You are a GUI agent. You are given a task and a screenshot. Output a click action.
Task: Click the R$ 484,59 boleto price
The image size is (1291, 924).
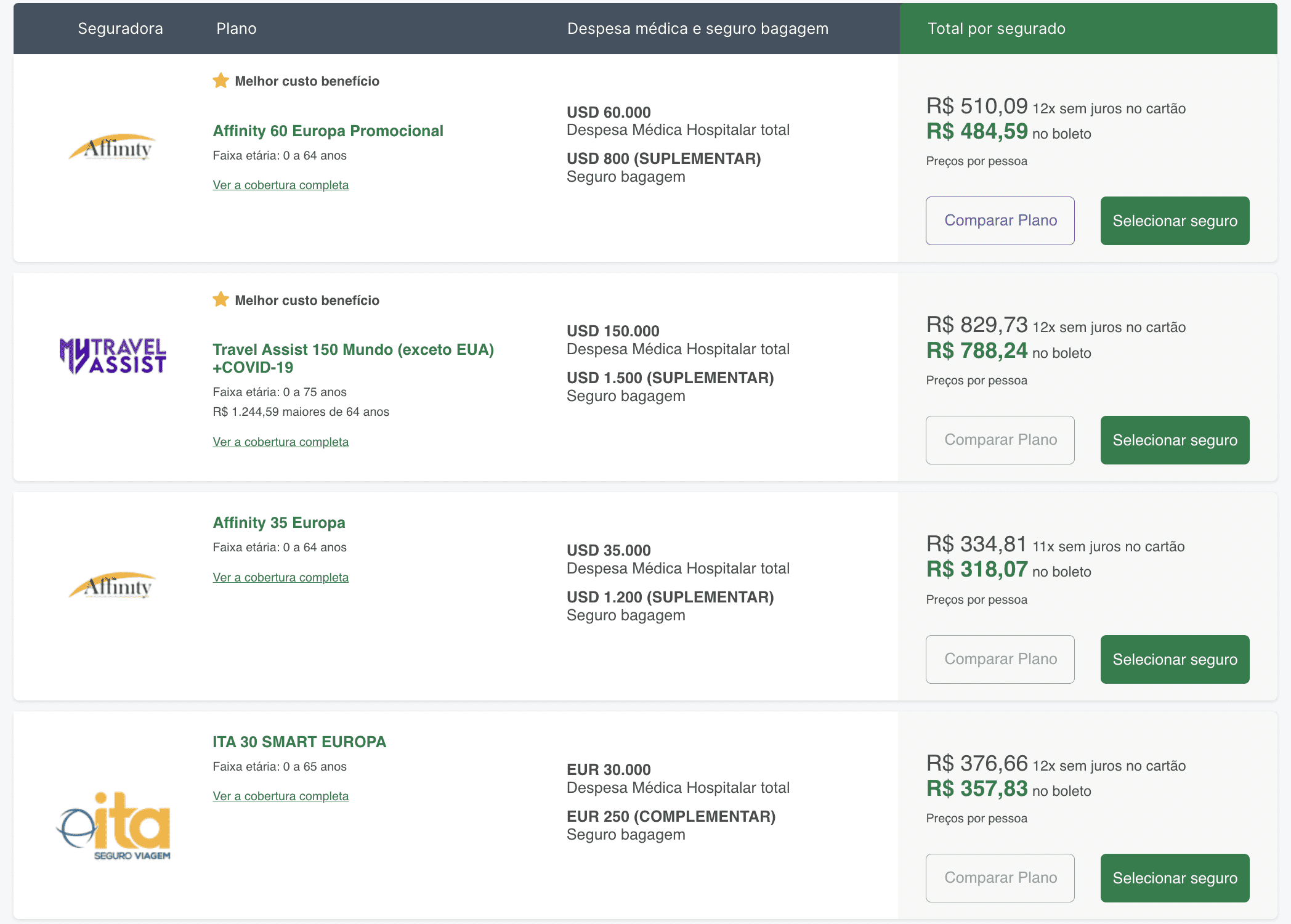click(x=977, y=131)
